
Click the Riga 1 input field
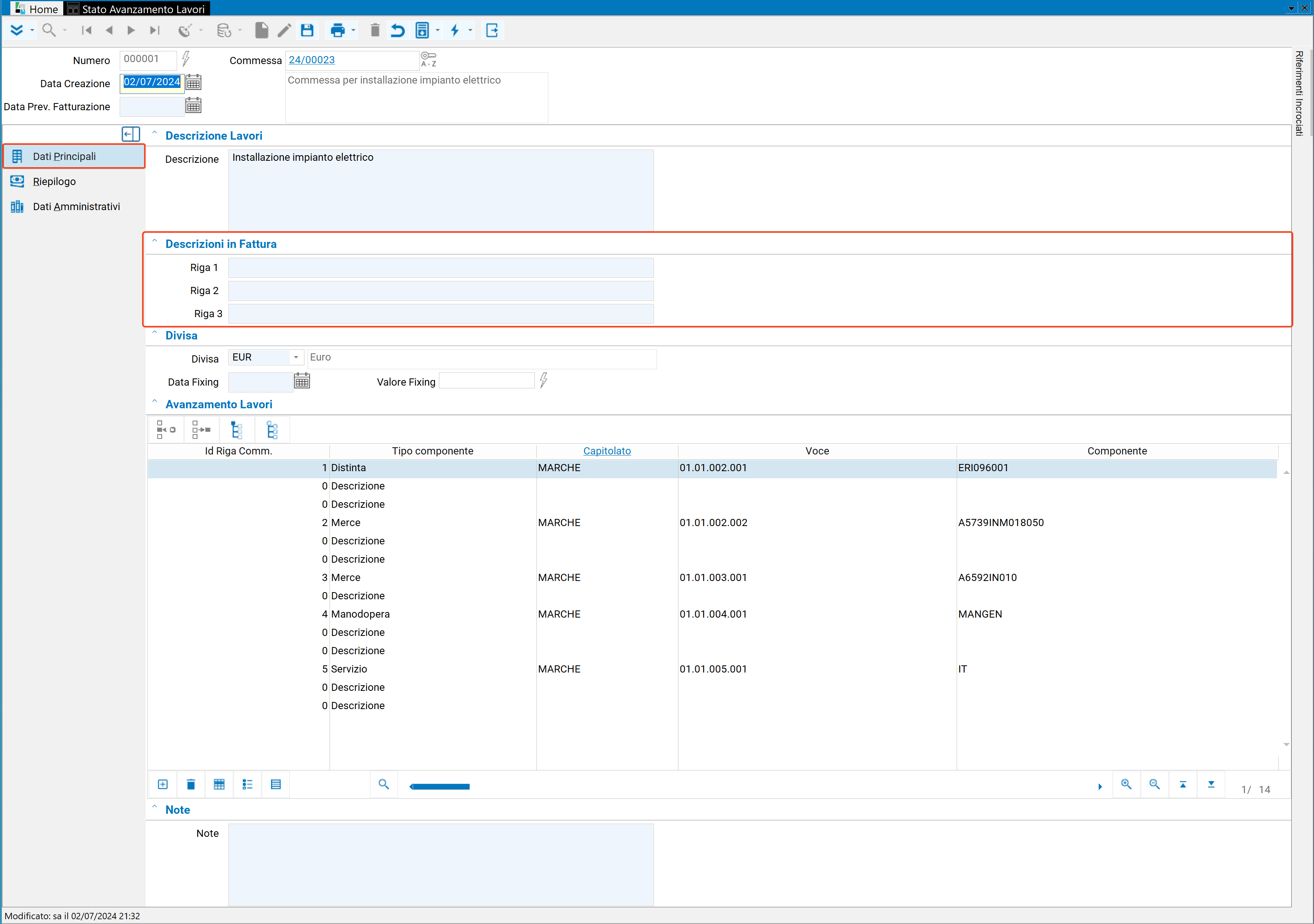pyautogui.click(x=441, y=268)
